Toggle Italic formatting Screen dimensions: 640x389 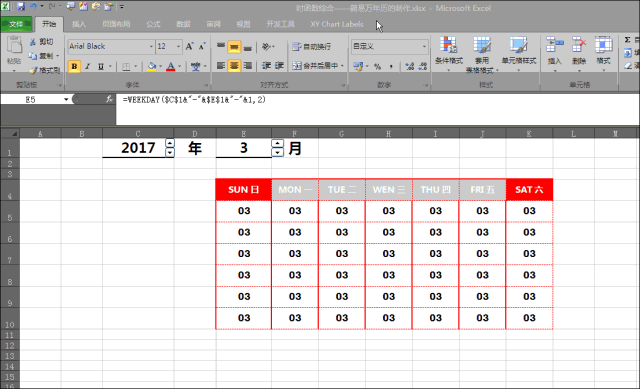(x=87, y=66)
